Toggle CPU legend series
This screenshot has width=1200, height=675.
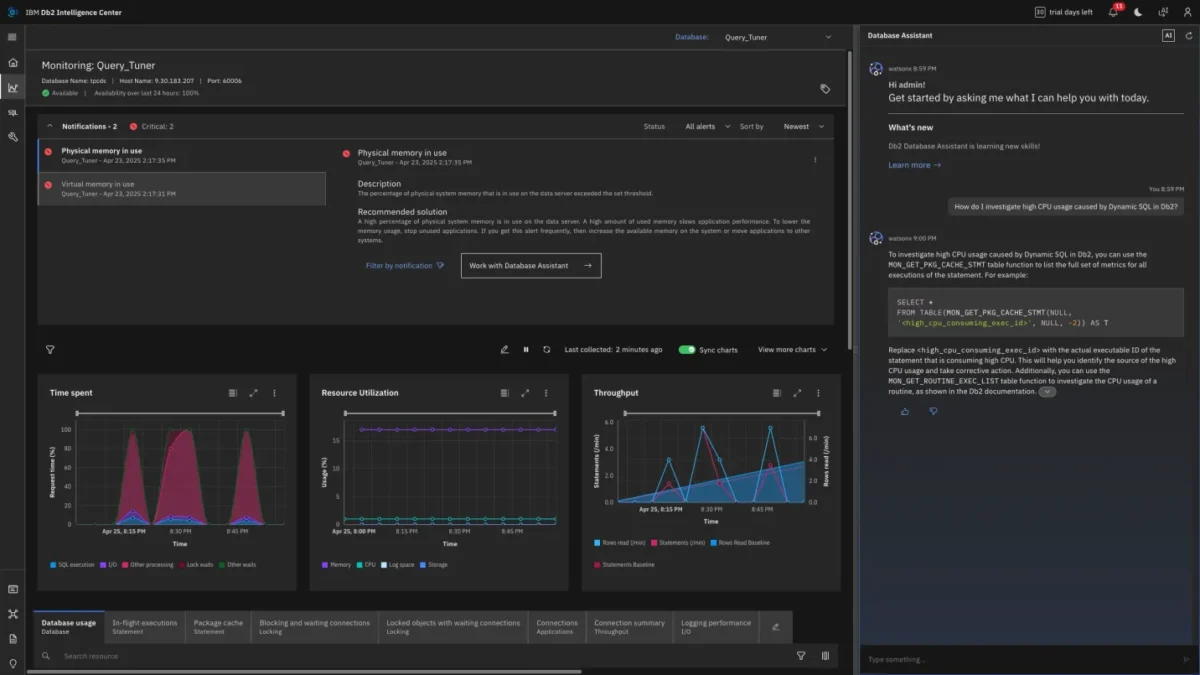(x=368, y=565)
